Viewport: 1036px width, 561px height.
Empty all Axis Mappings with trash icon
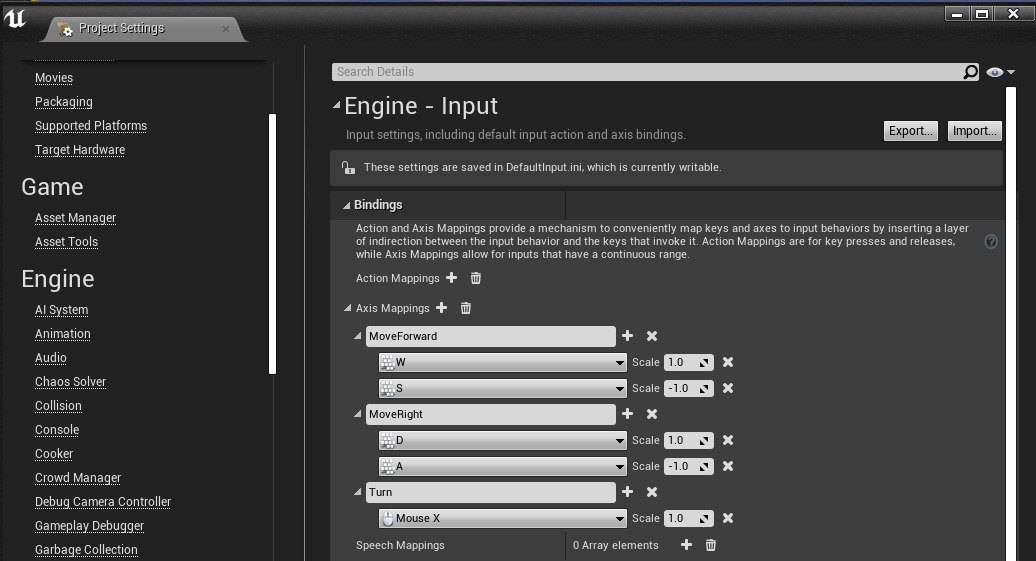click(x=466, y=308)
